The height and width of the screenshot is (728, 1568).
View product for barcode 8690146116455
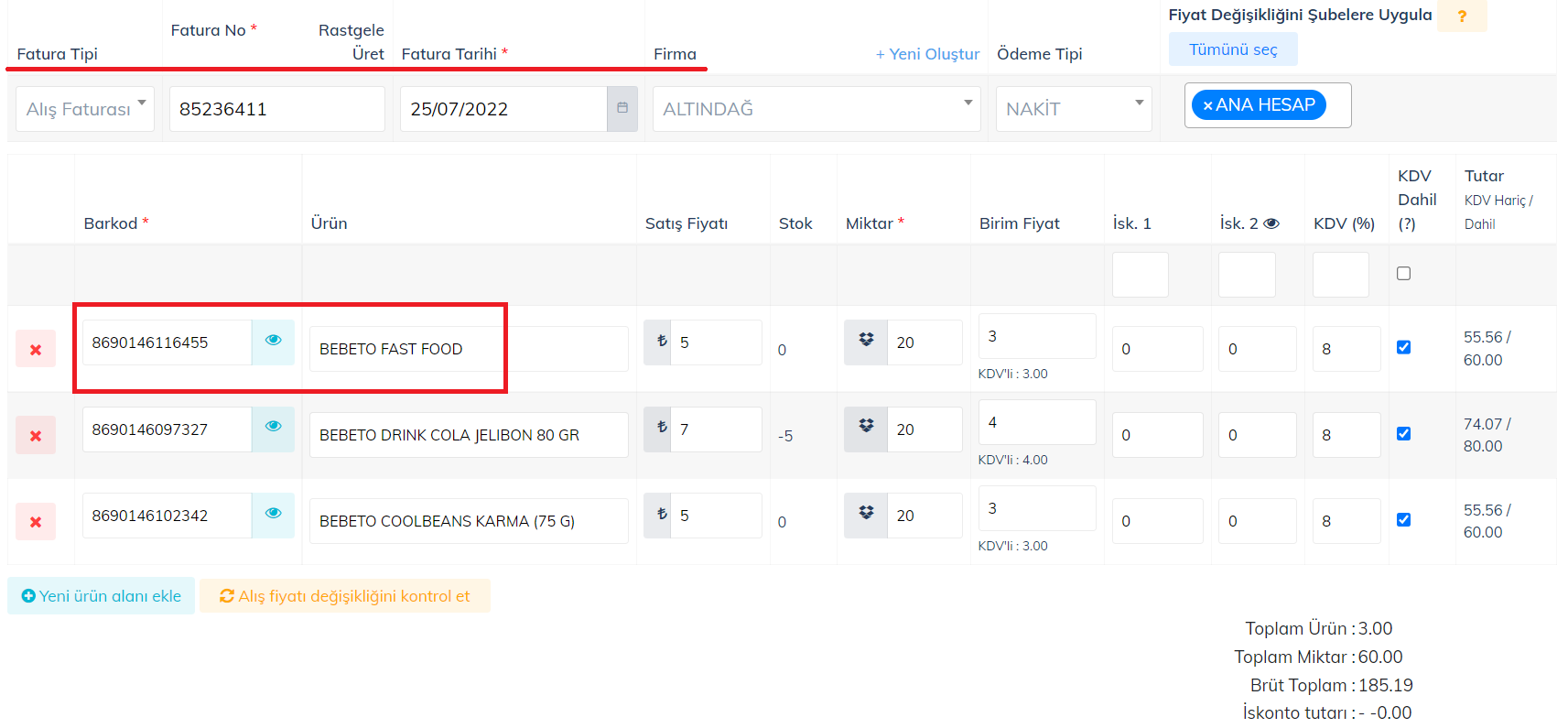point(273,342)
